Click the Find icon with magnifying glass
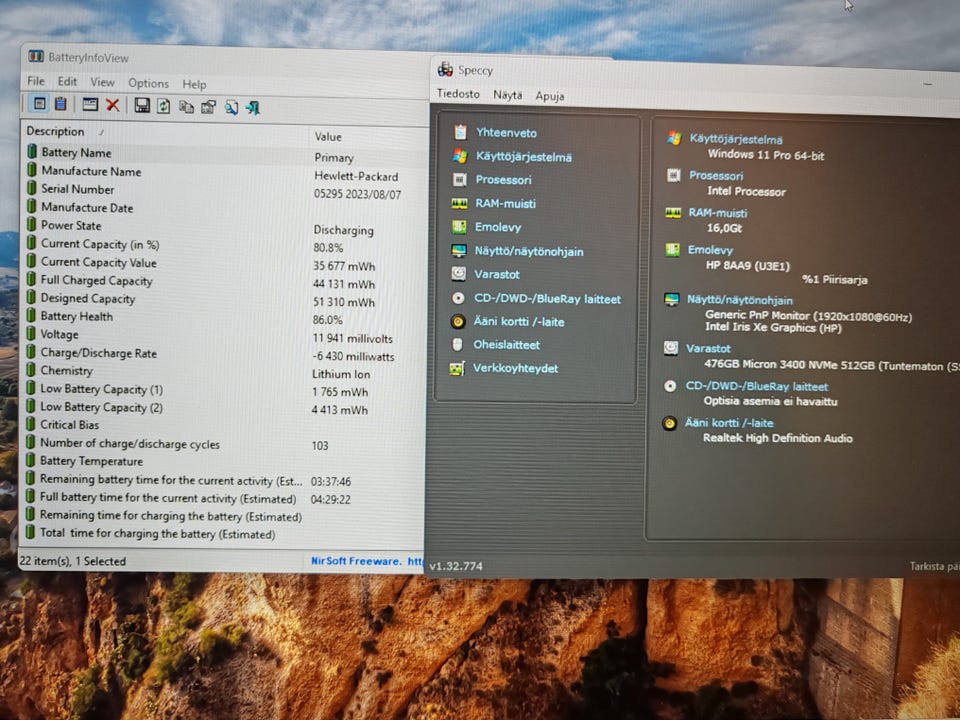 tap(231, 106)
